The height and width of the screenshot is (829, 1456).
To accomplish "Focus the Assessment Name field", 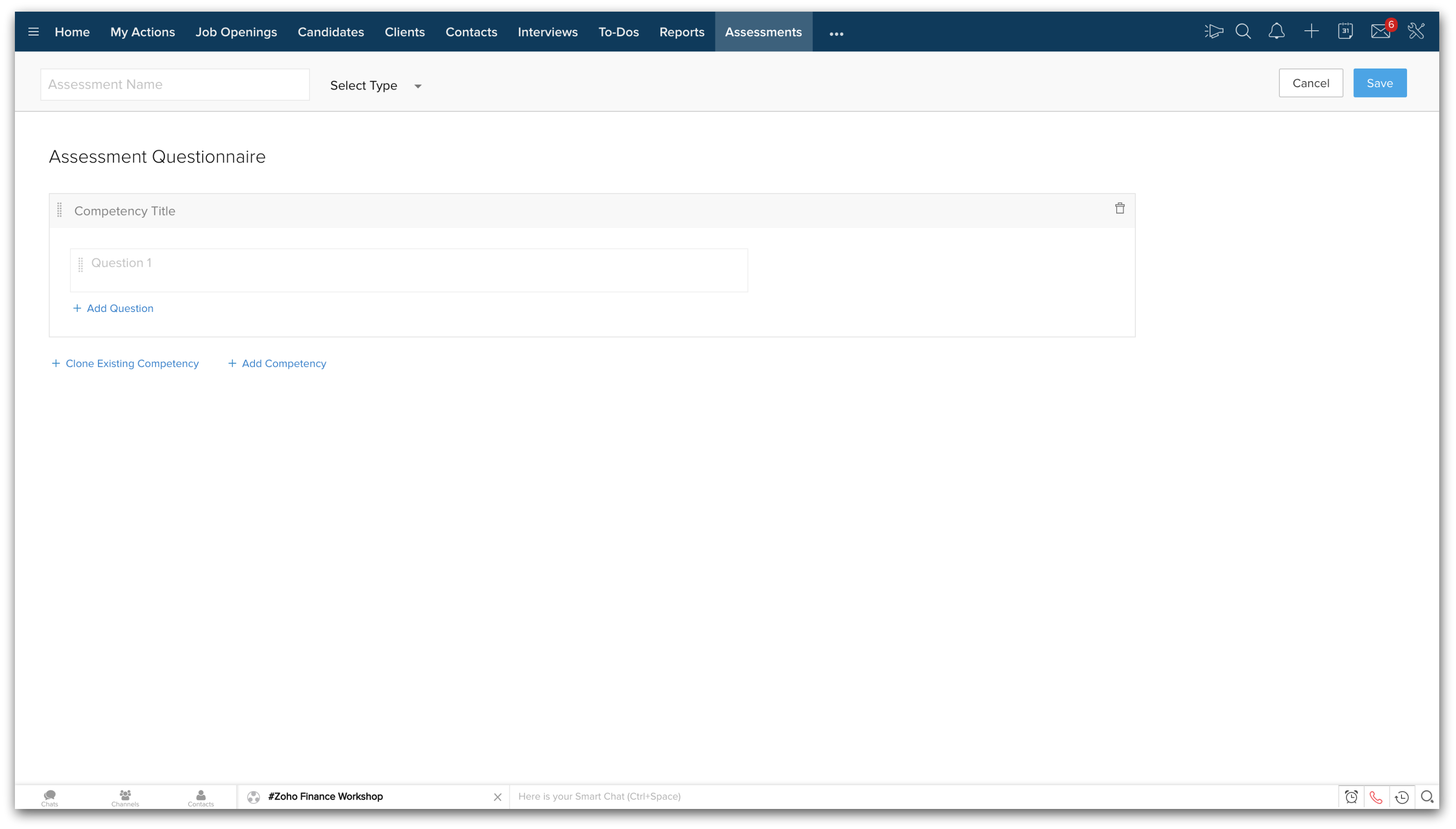I will tap(175, 84).
